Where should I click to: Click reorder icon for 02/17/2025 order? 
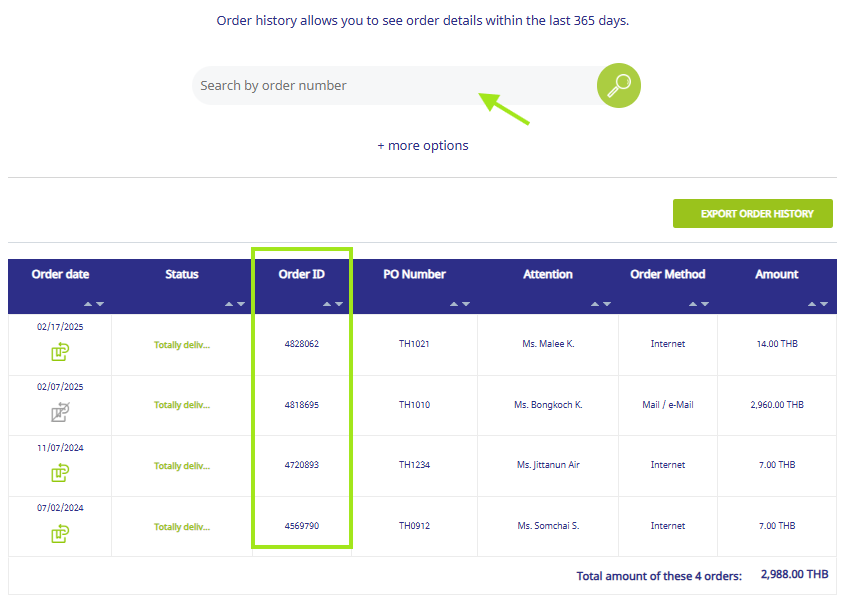click(60, 351)
